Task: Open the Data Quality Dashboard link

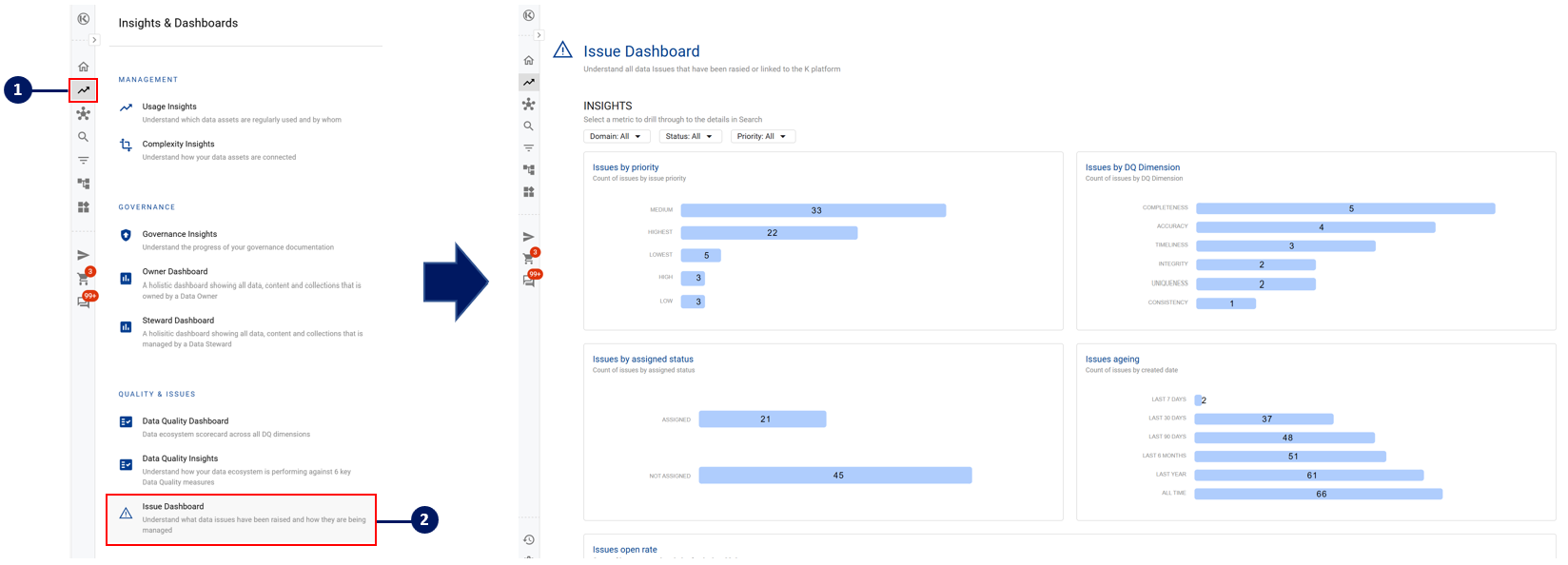Action: [x=186, y=421]
